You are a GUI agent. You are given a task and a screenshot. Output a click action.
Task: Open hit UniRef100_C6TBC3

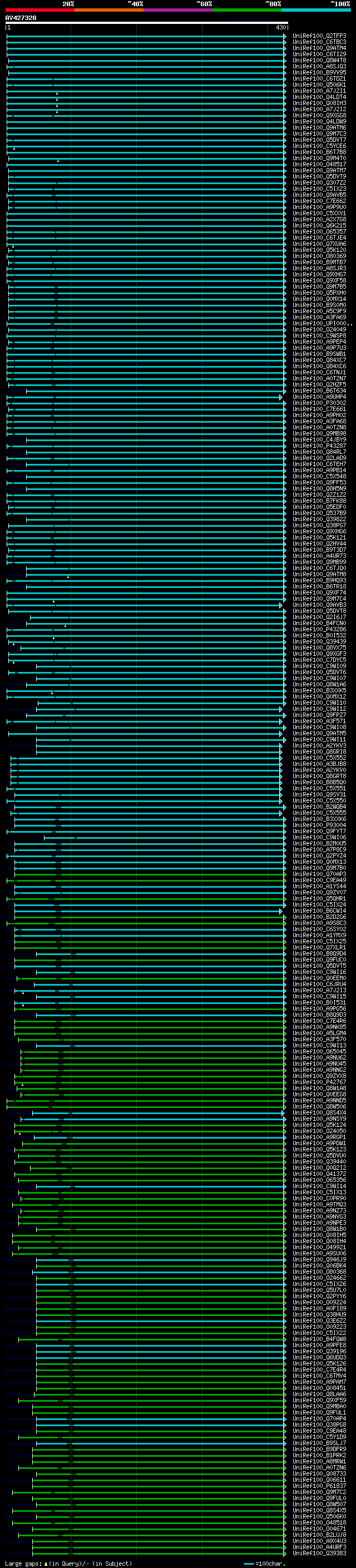click(319, 42)
